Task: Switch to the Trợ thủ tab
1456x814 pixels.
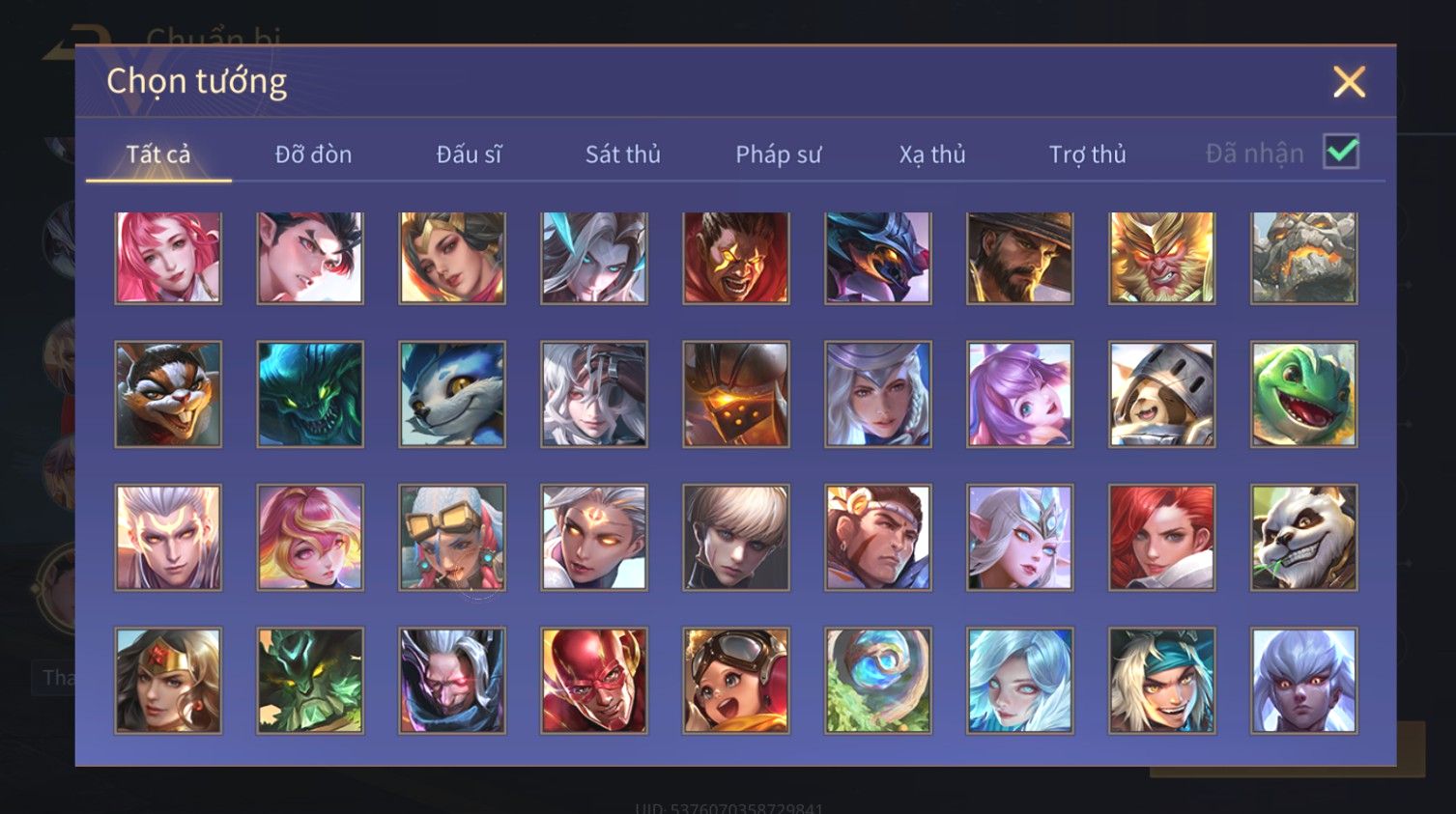Action: [x=1088, y=154]
